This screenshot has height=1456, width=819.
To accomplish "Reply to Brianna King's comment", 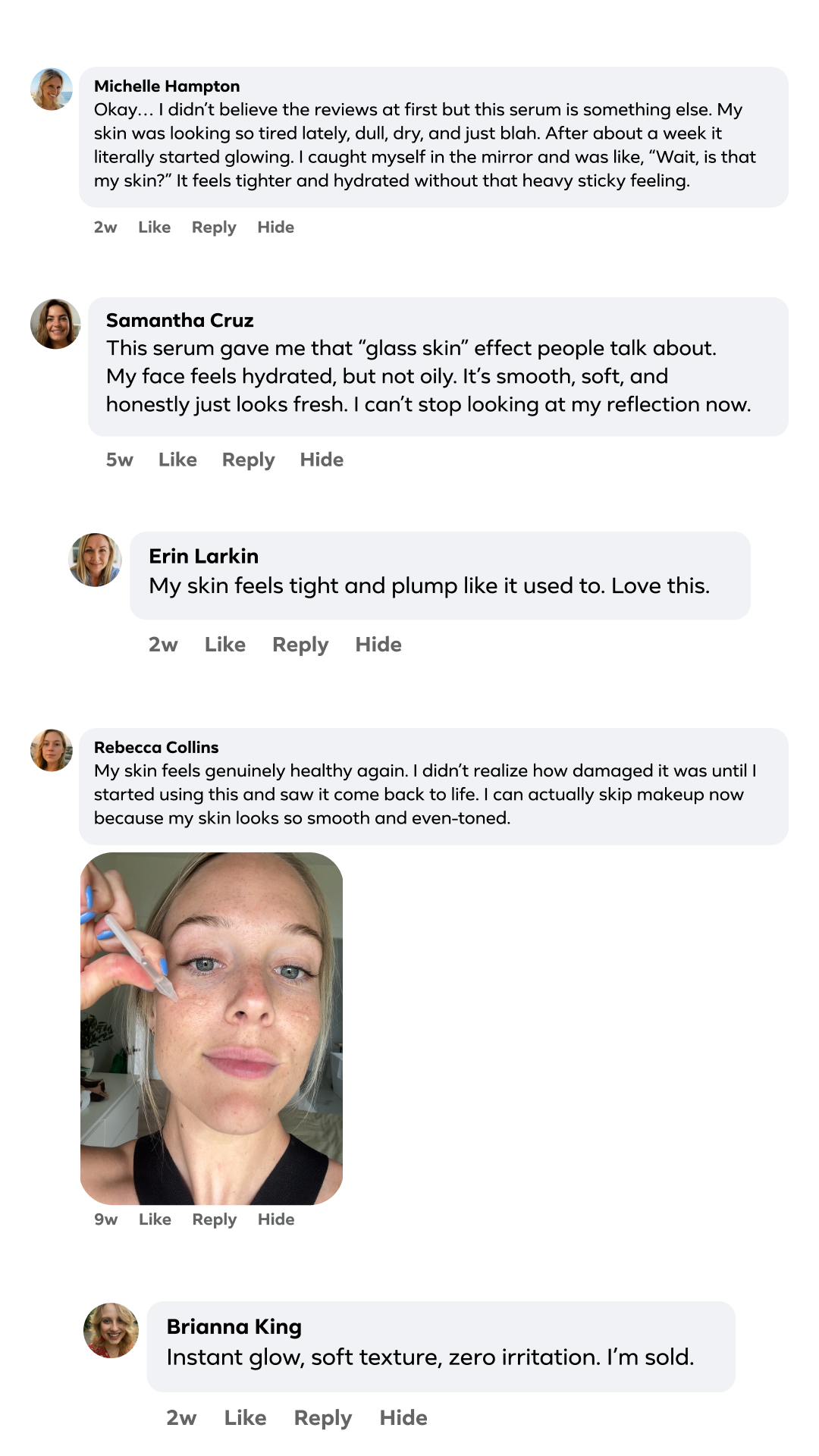I will point(323,1418).
